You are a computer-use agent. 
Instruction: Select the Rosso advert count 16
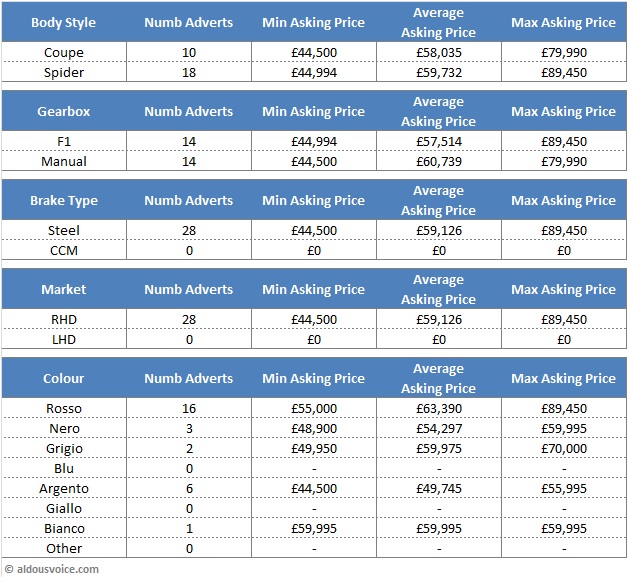pos(188,409)
